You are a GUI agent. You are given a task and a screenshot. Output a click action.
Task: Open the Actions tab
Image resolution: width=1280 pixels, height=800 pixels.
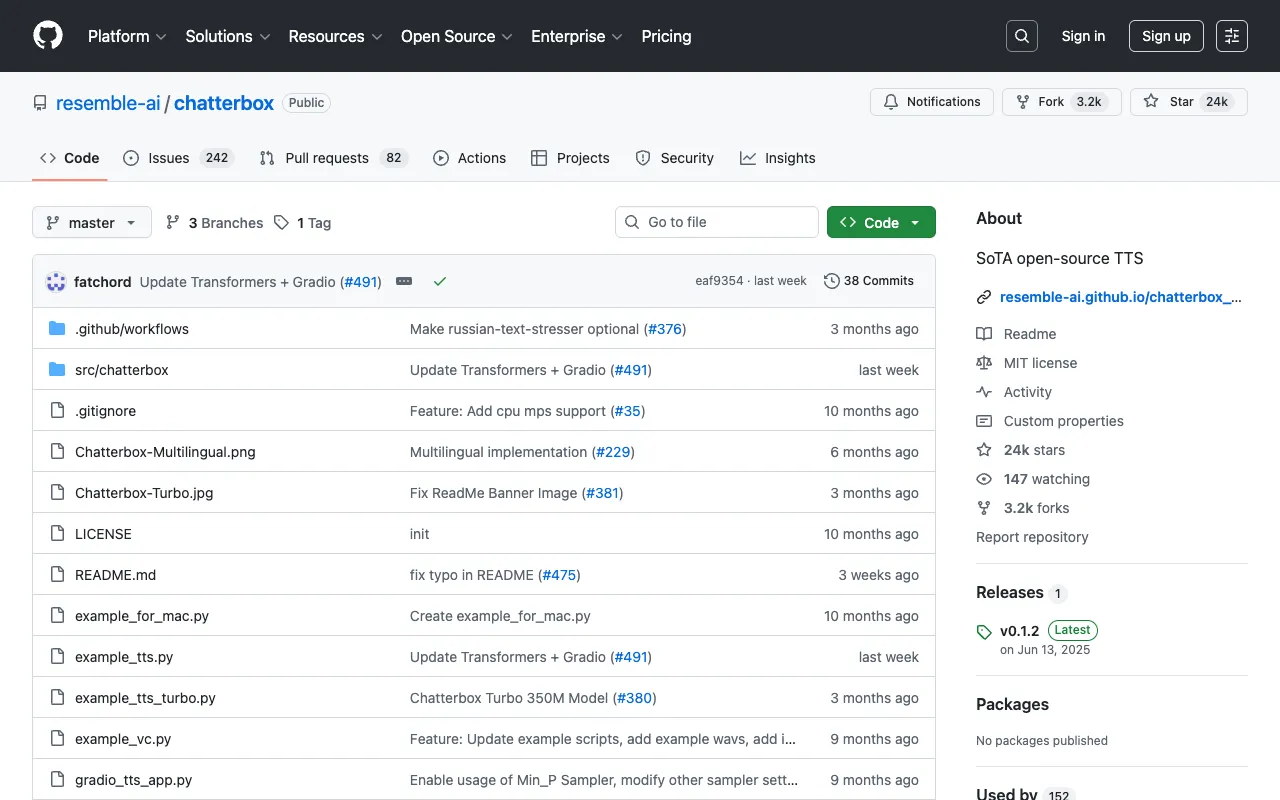(470, 157)
